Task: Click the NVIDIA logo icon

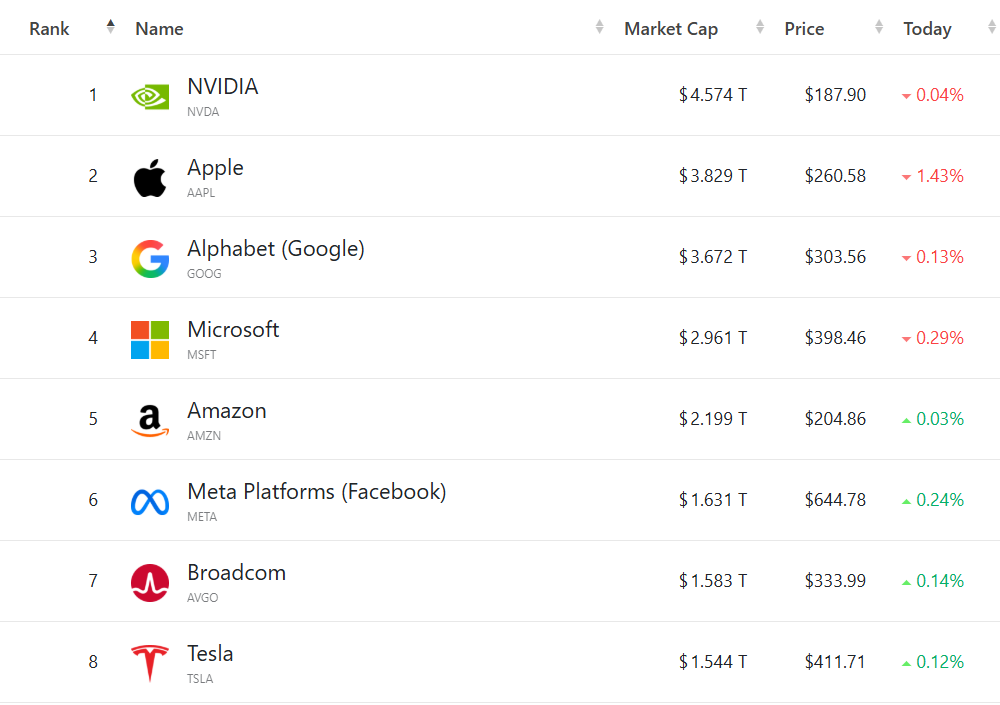Action: 150,96
